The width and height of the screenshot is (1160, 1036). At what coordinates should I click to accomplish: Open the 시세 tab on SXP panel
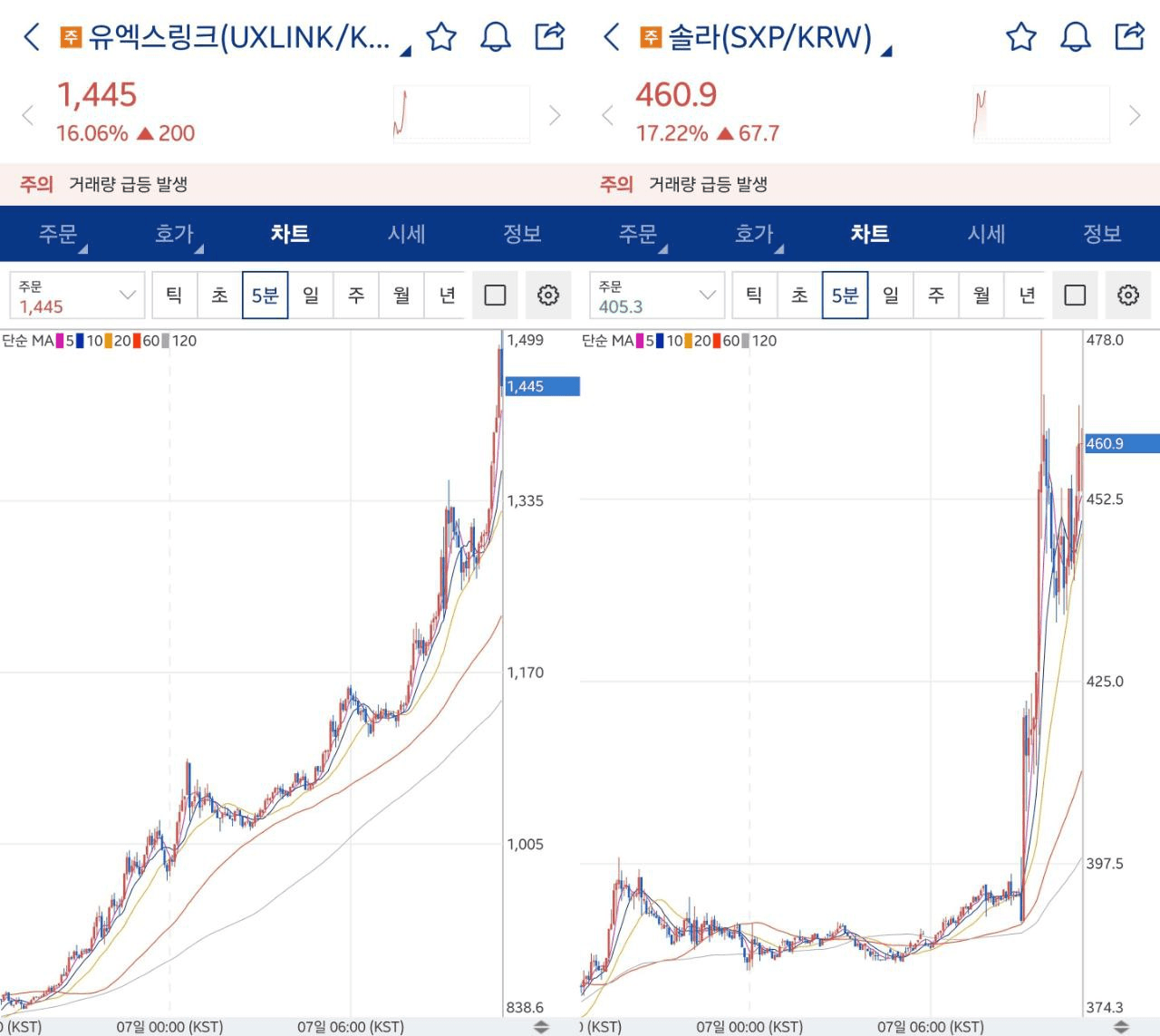click(986, 234)
